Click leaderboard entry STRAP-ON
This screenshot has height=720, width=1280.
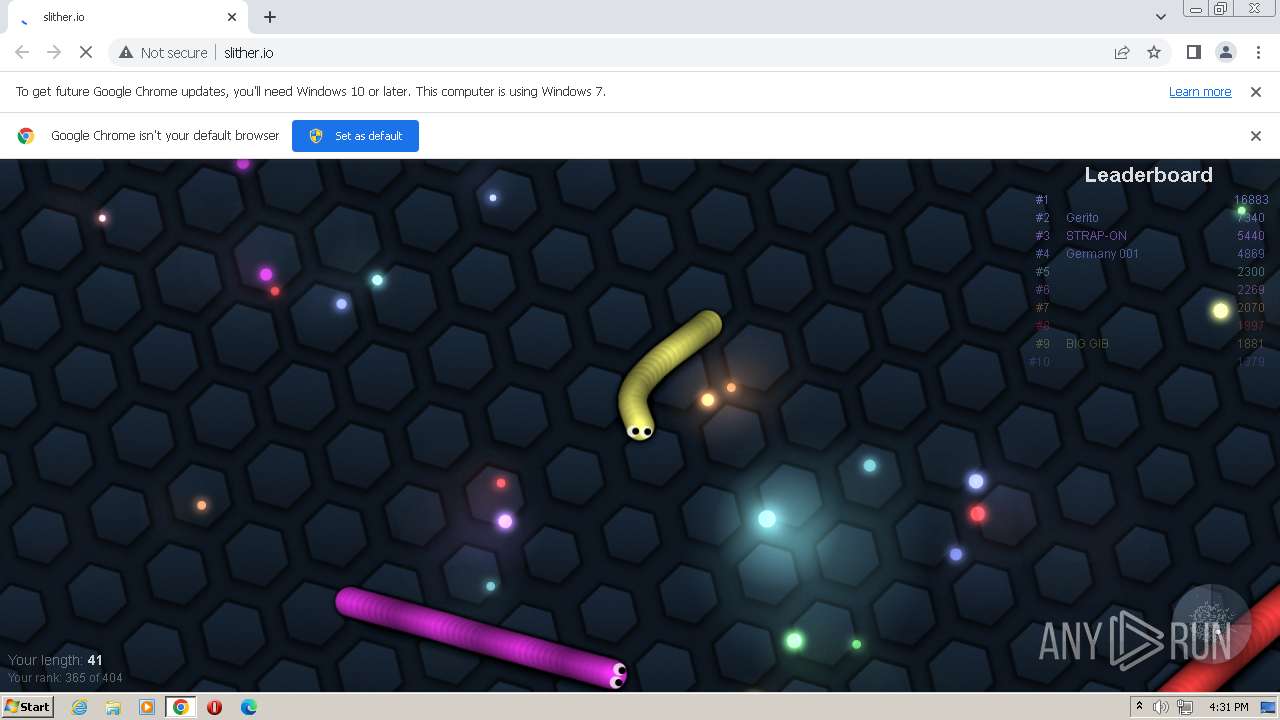[x=1096, y=236]
